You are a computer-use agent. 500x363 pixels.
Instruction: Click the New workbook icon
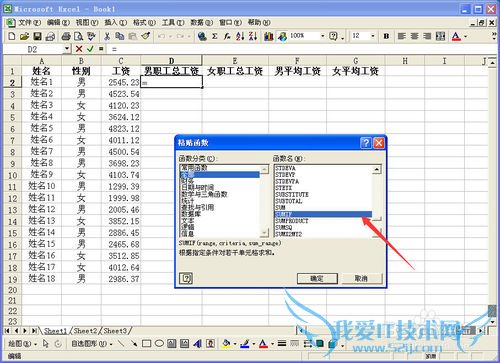(x=12, y=36)
